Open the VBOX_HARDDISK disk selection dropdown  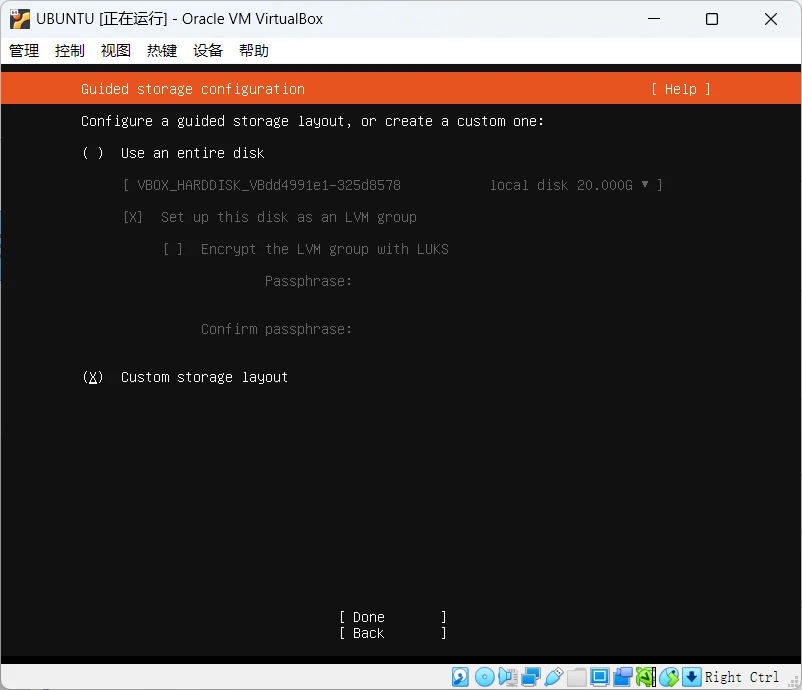[393, 185]
